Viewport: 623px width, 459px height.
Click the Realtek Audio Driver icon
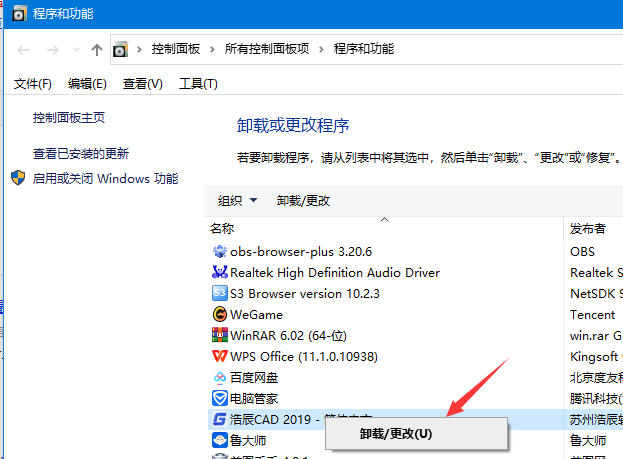(220, 272)
